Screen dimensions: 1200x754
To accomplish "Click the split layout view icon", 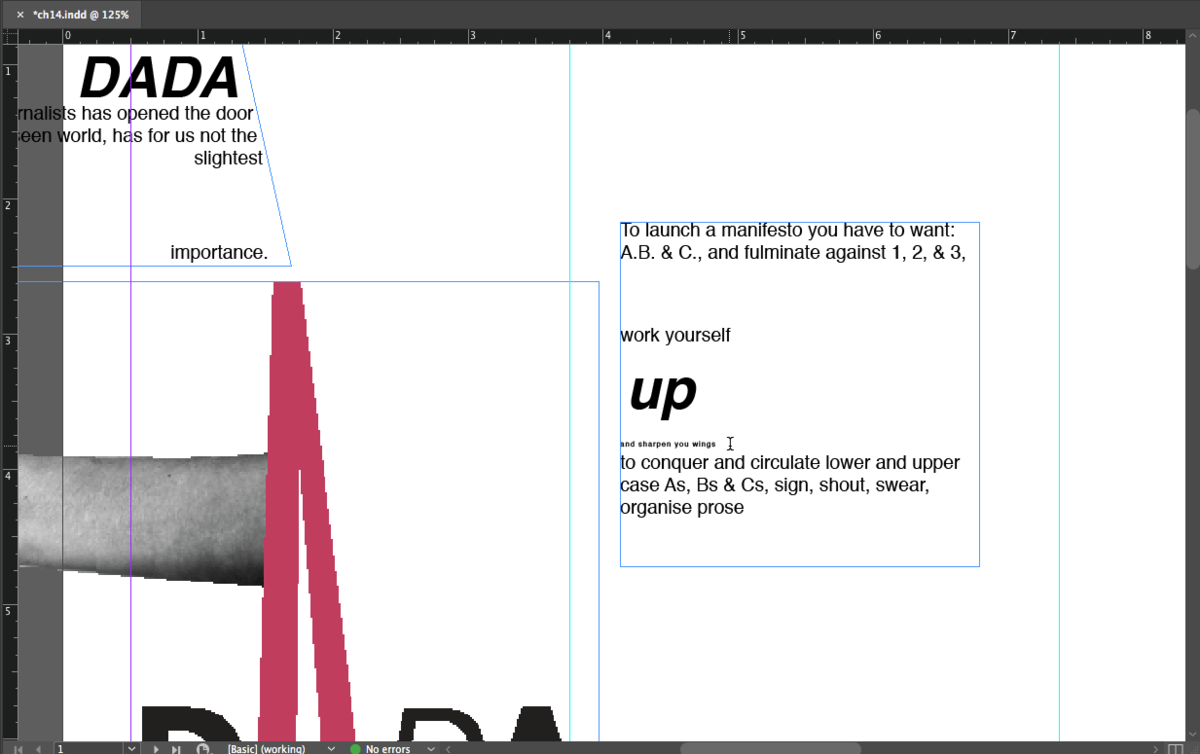I will pyautogui.click(x=1174, y=748).
